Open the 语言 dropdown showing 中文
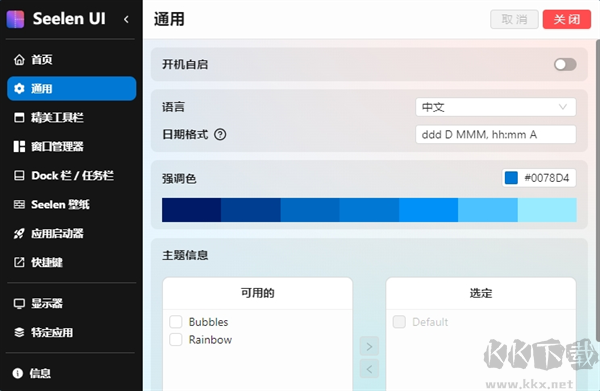Image resolution: width=600 pixels, height=391 pixels. (x=496, y=107)
